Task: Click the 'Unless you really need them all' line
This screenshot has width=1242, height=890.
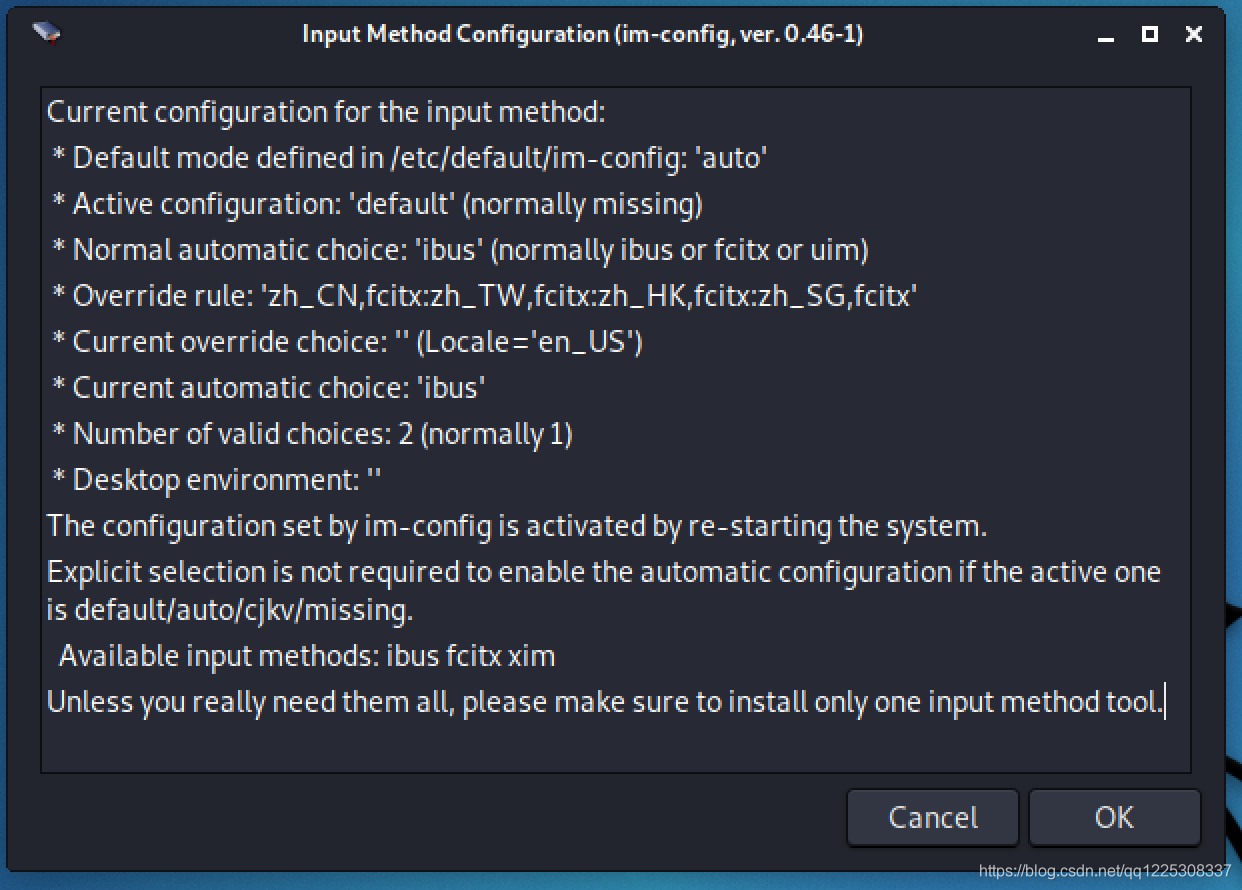Action: point(605,702)
